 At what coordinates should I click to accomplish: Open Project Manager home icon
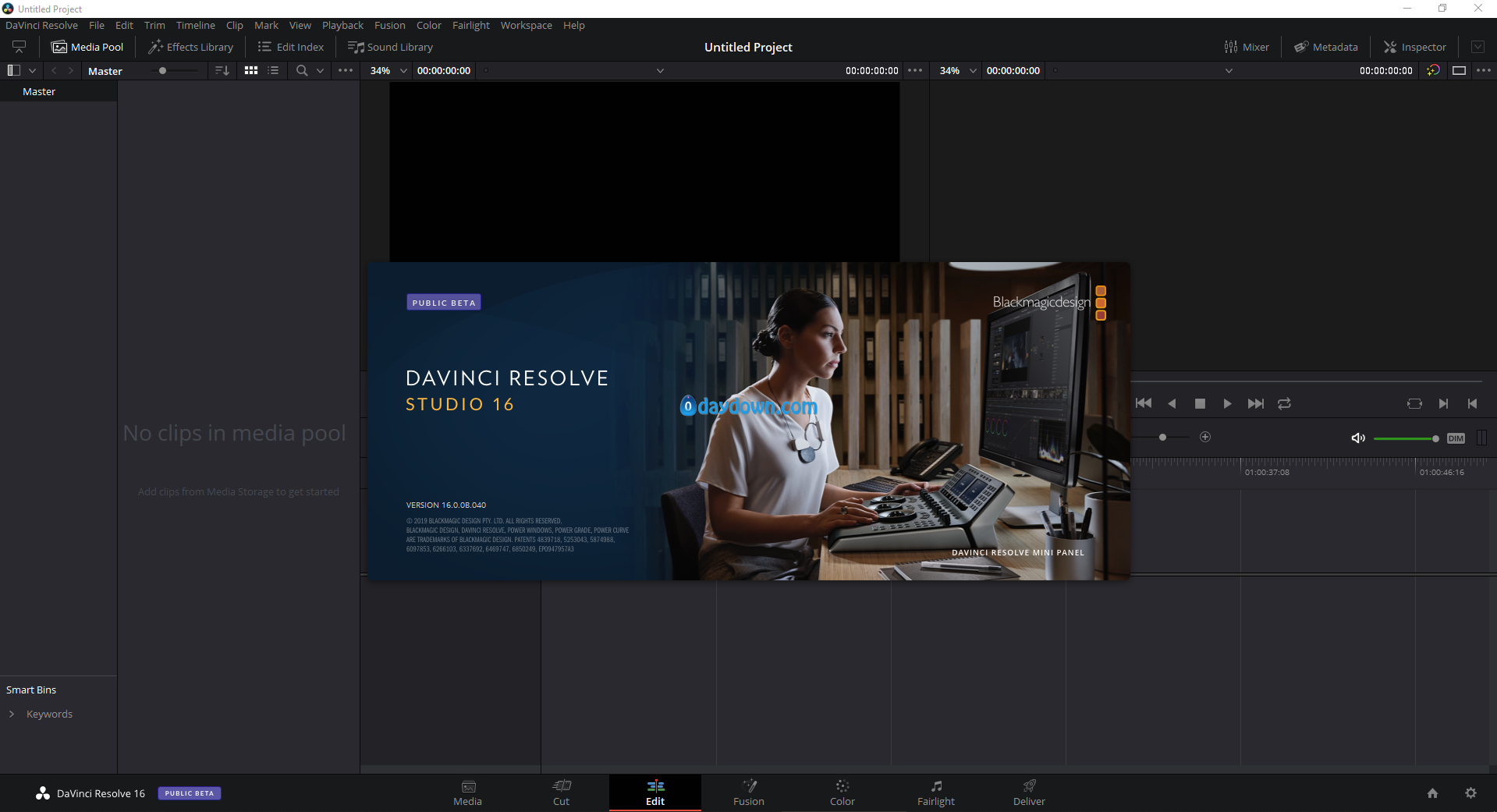(1432, 792)
